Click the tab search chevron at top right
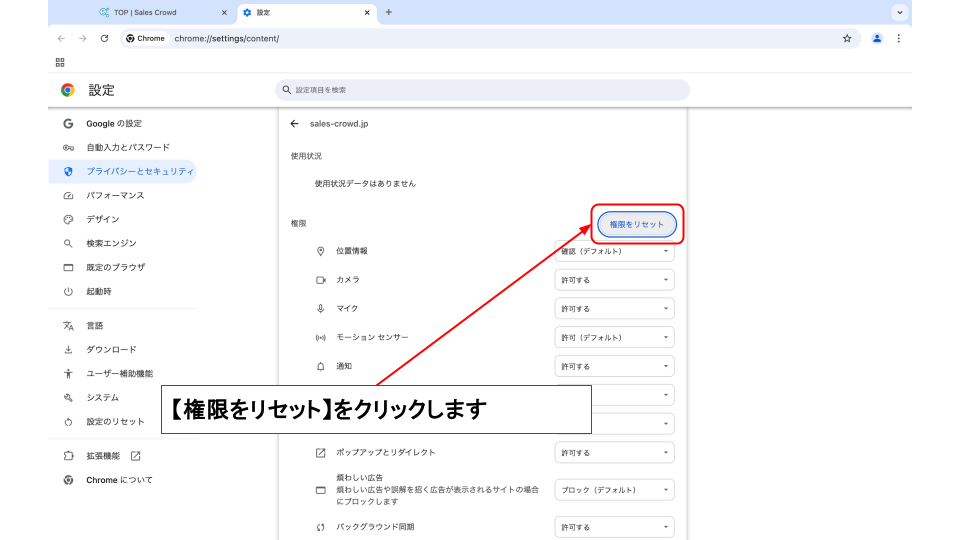 [900, 12]
